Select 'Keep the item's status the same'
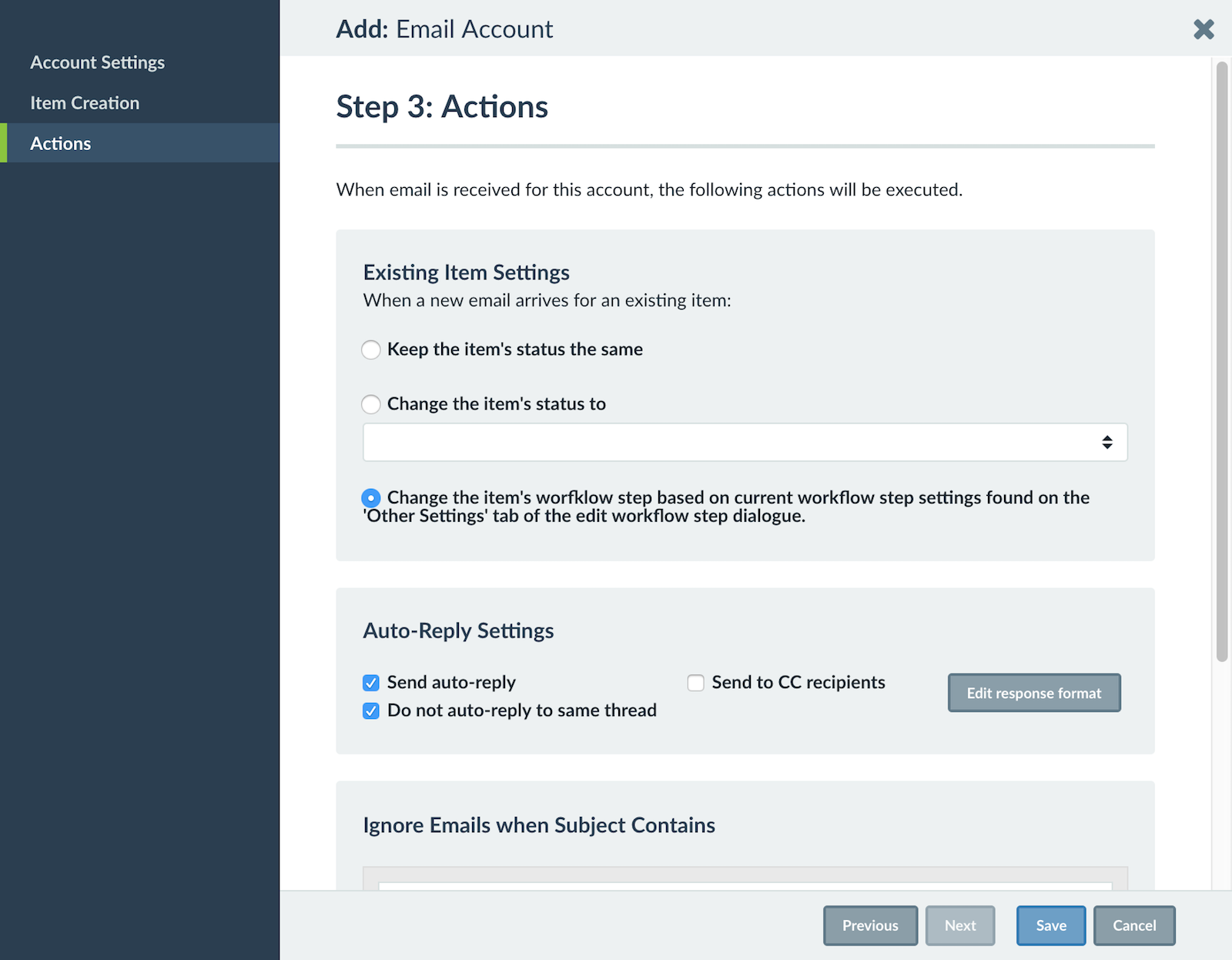Viewport: 1232px width, 960px height. (370, 350)
